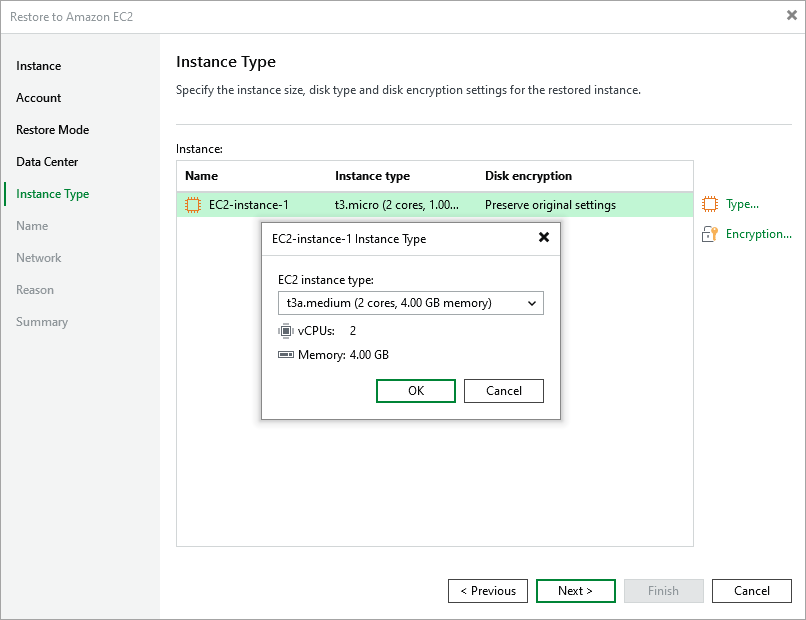The image size is (806, 620).
Task: Confirm the instance type with OK
Action: [x=415, y=390]
